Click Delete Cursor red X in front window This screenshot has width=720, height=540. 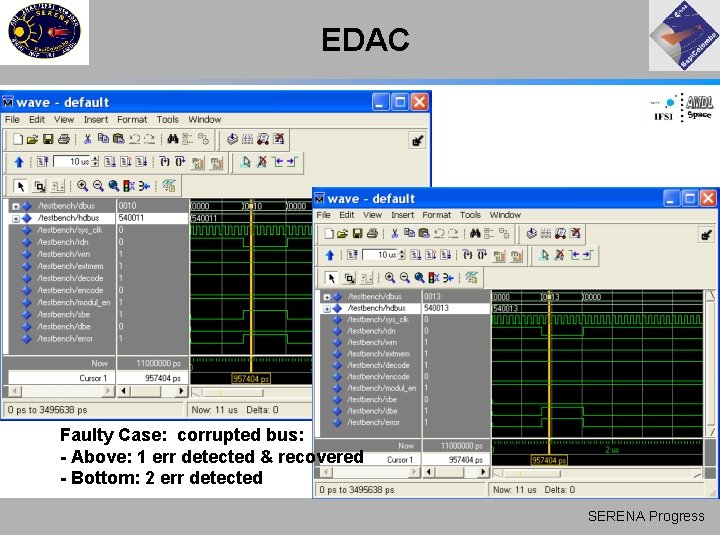coord(559,255)
